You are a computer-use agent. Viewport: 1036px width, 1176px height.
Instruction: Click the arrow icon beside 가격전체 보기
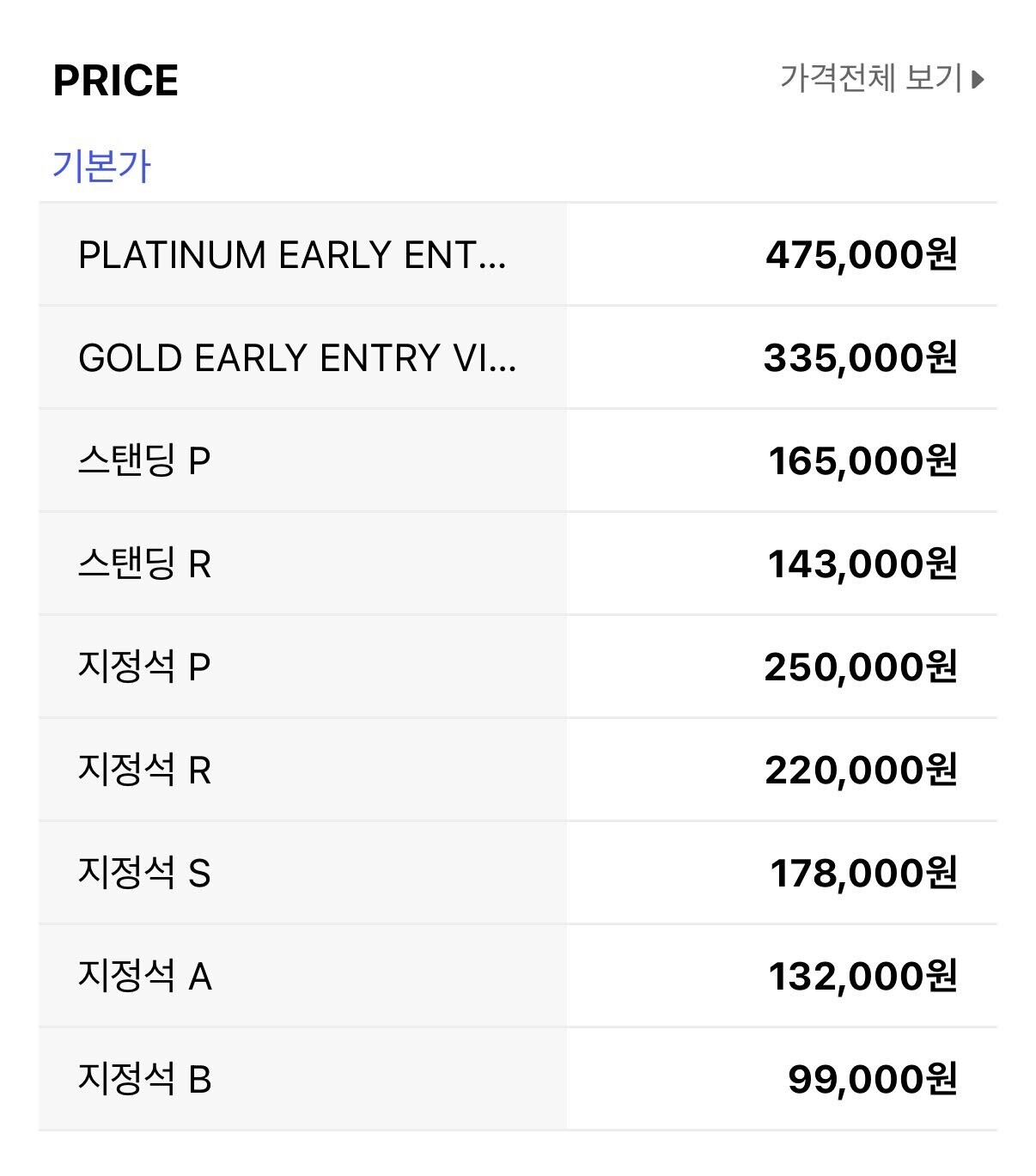(x=978, y=80)
